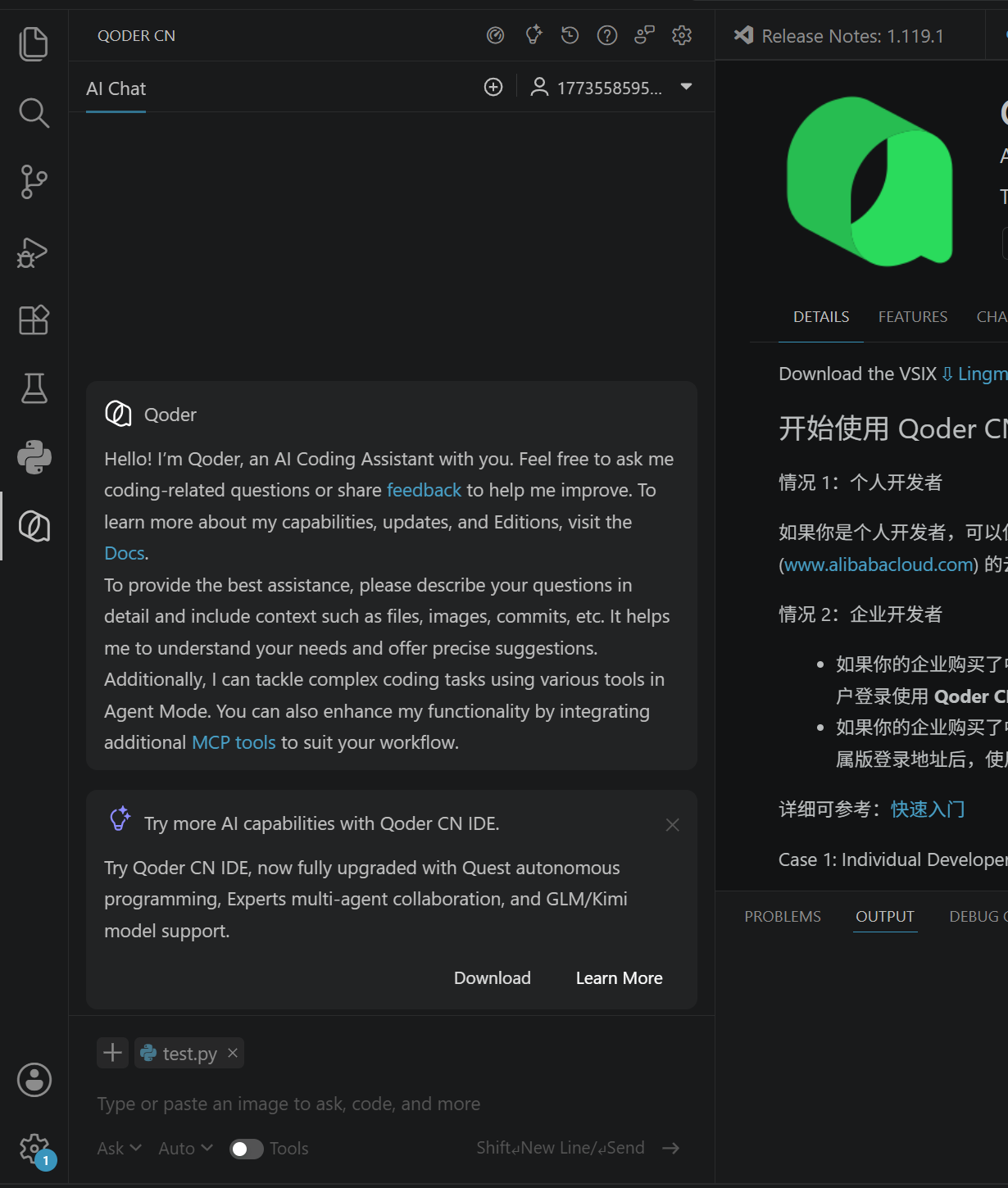Click the Qoder logo in welcome message
This screenshot has height=1188, width=1008.
118,414
